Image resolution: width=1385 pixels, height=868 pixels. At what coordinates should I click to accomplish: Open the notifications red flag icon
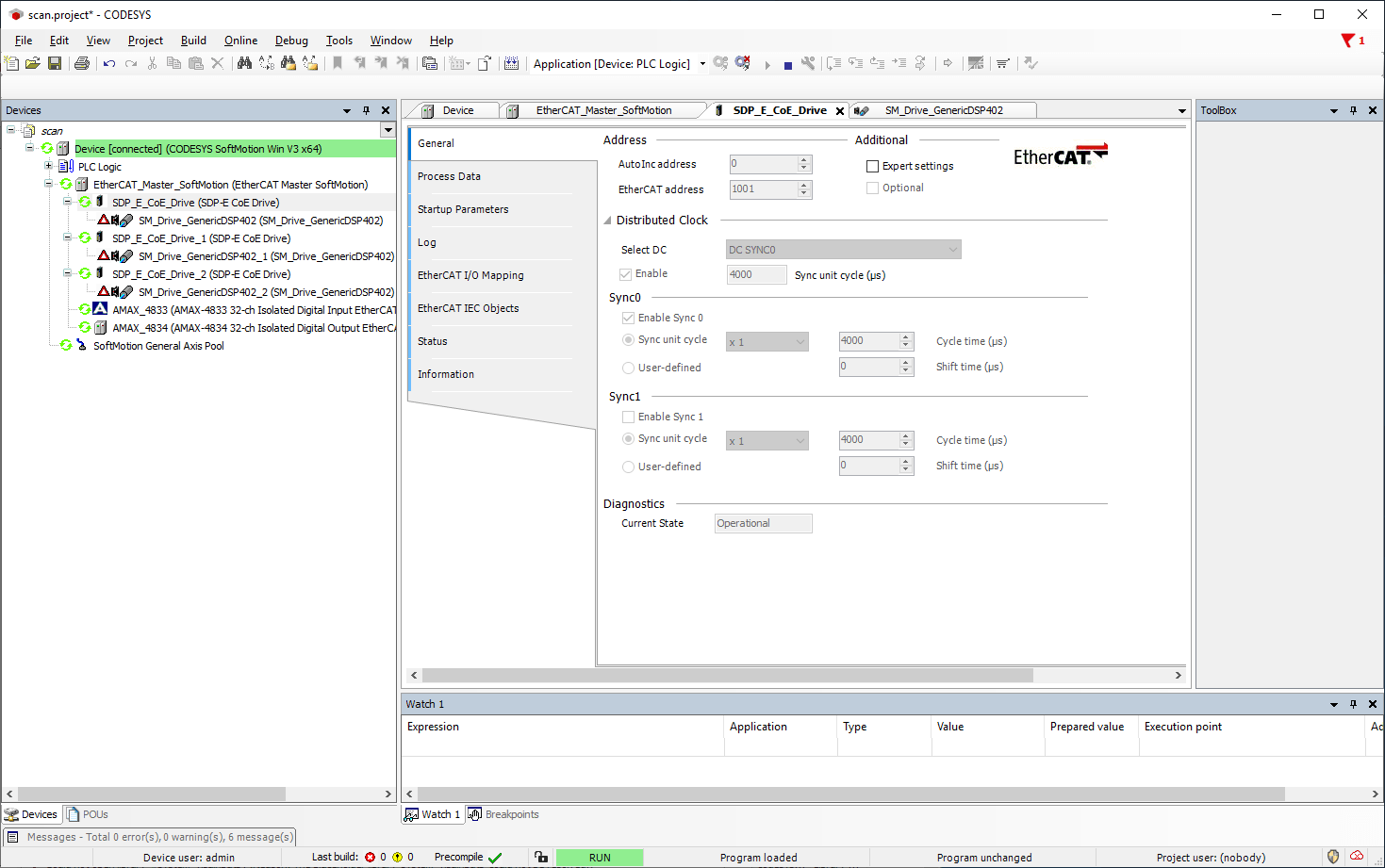point(1349,41)
